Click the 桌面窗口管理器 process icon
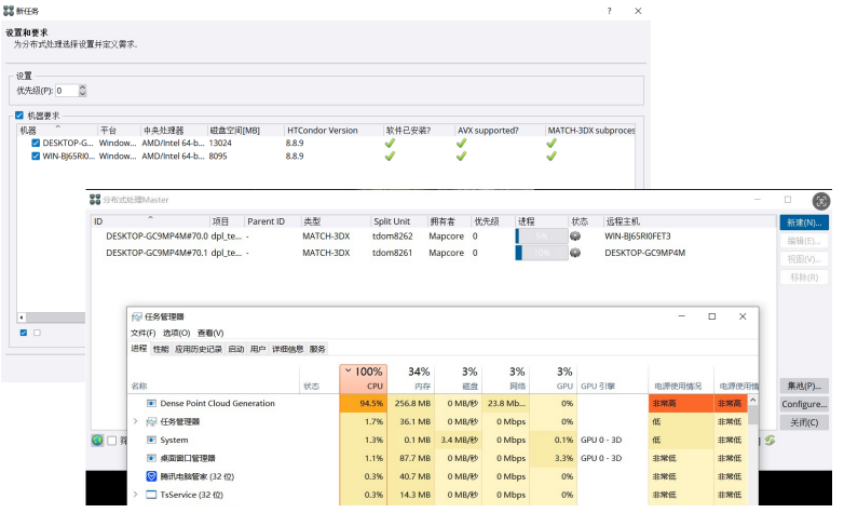 (152, 458)
